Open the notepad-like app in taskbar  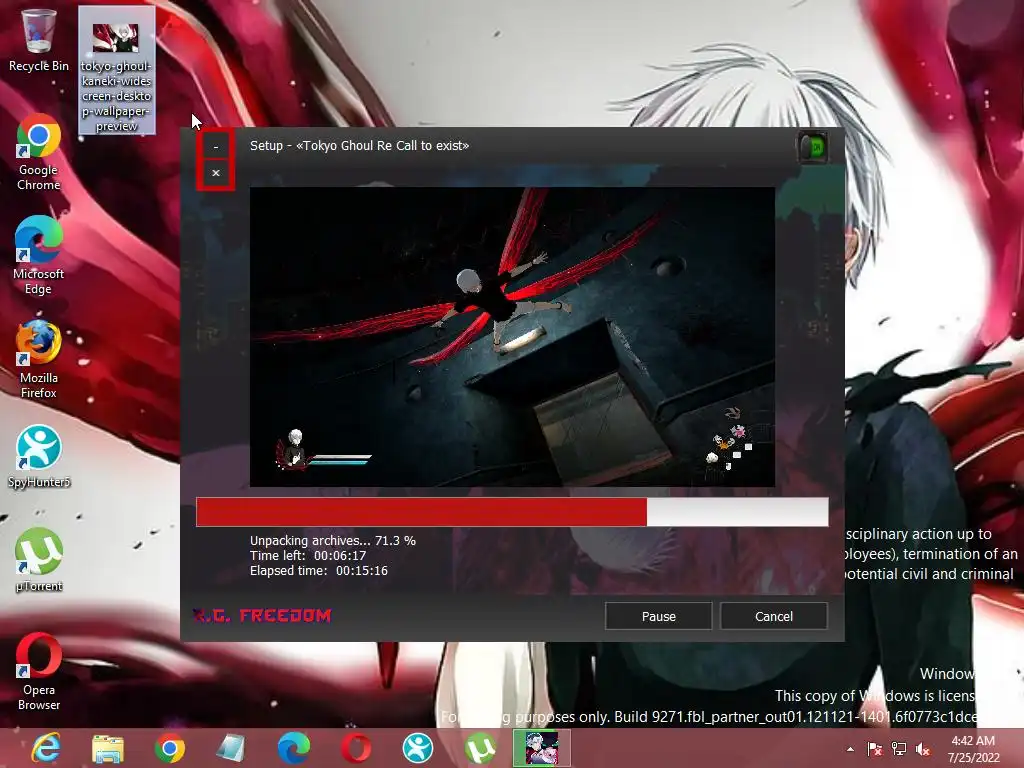pos(231,748)
